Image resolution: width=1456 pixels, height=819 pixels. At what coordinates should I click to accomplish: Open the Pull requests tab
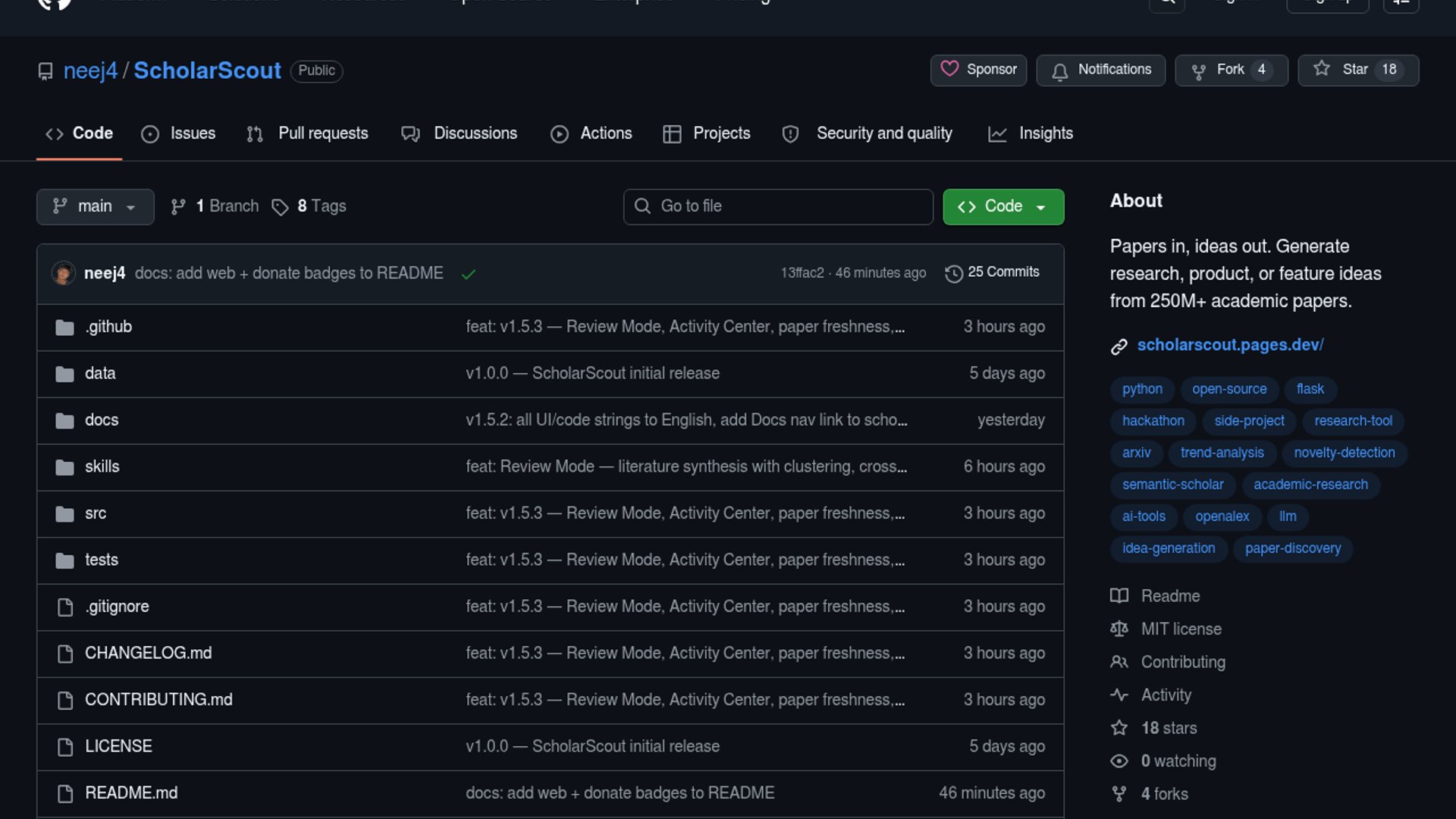click(x=307, y=133)
